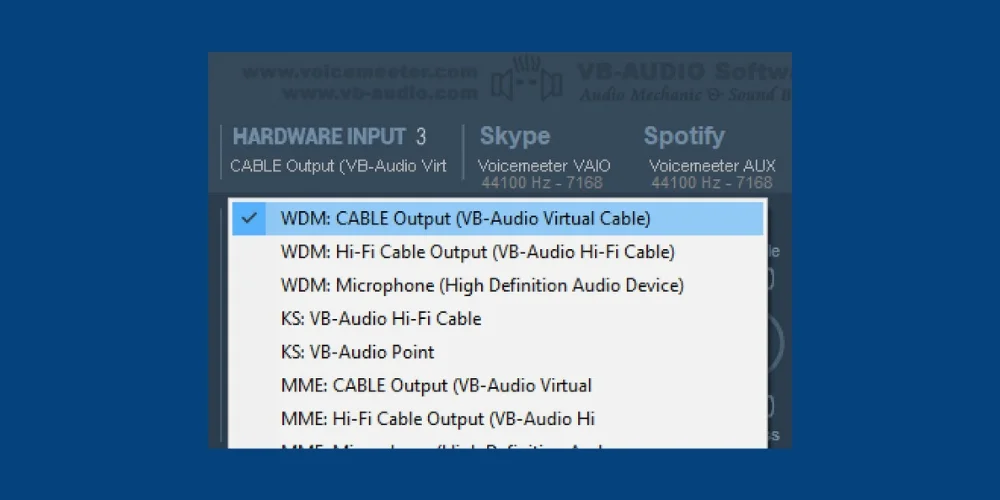
Task: Choose KS: VB-Audio Point entry
Action: pos(357,352)
